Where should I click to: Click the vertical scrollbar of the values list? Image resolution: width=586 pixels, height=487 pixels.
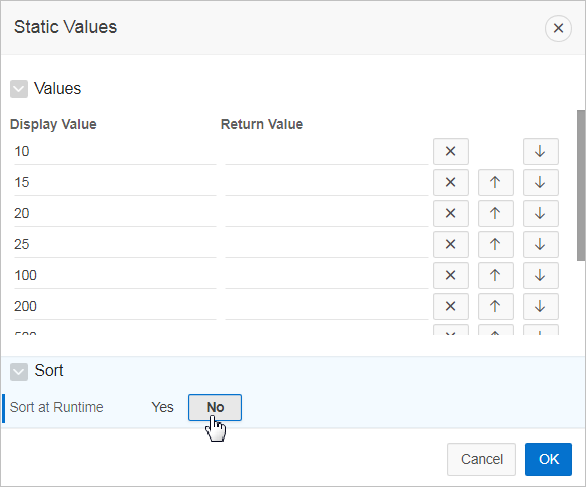(x=581, y=185)
